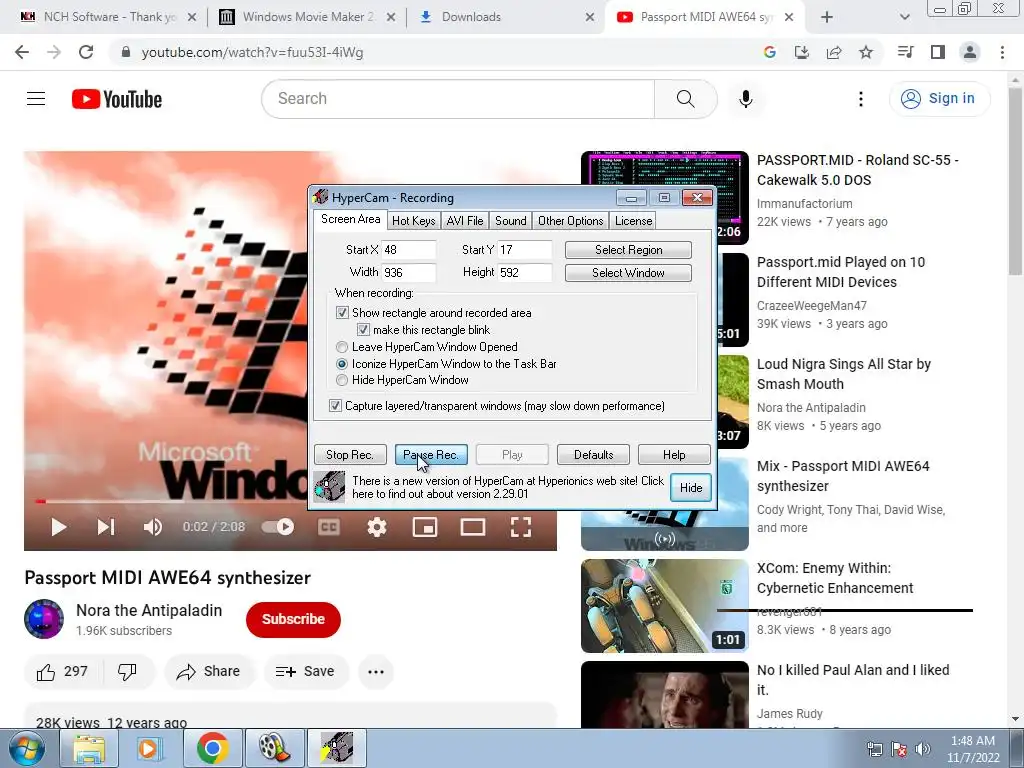Screen dimensions: 1024x768
Task: Toggle closed captions CC button
Action: point(328,527)
